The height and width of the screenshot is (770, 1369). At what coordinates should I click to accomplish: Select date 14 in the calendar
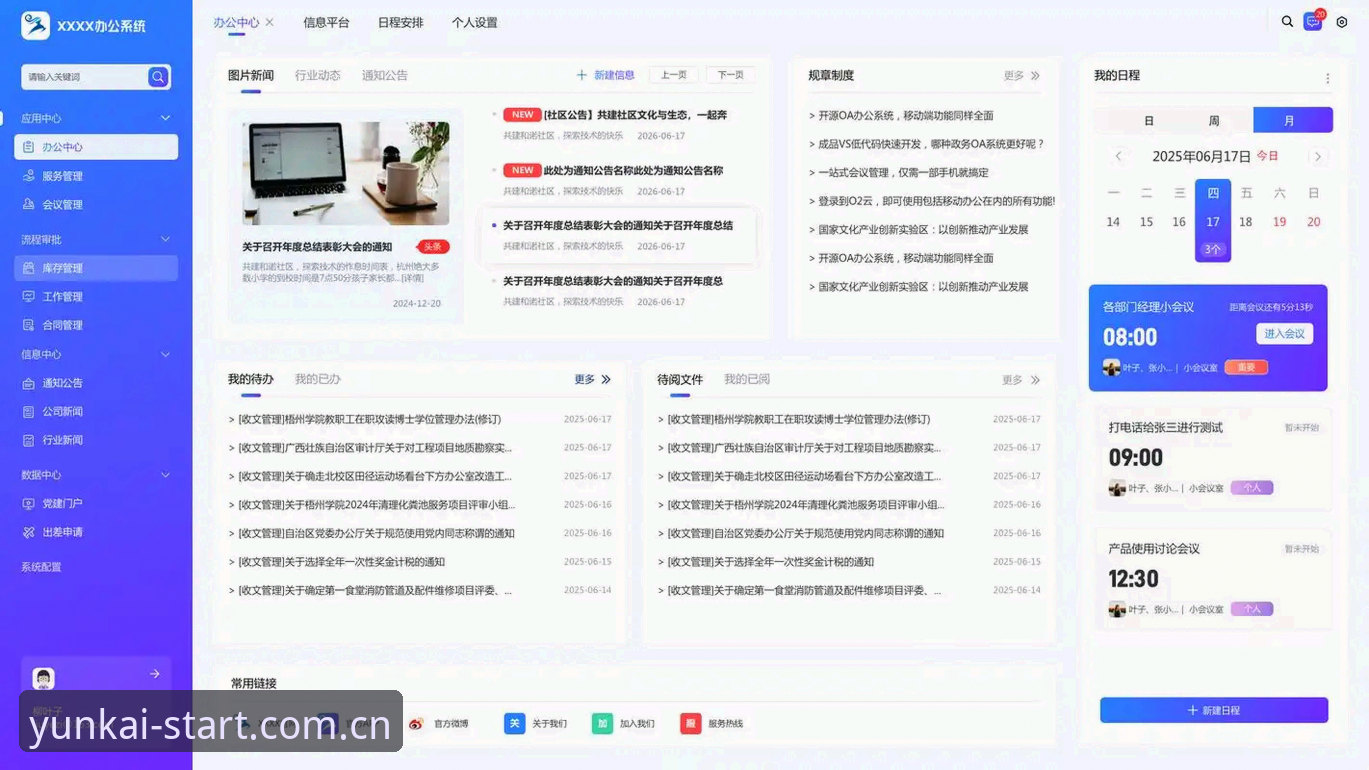coord(1113,222)
